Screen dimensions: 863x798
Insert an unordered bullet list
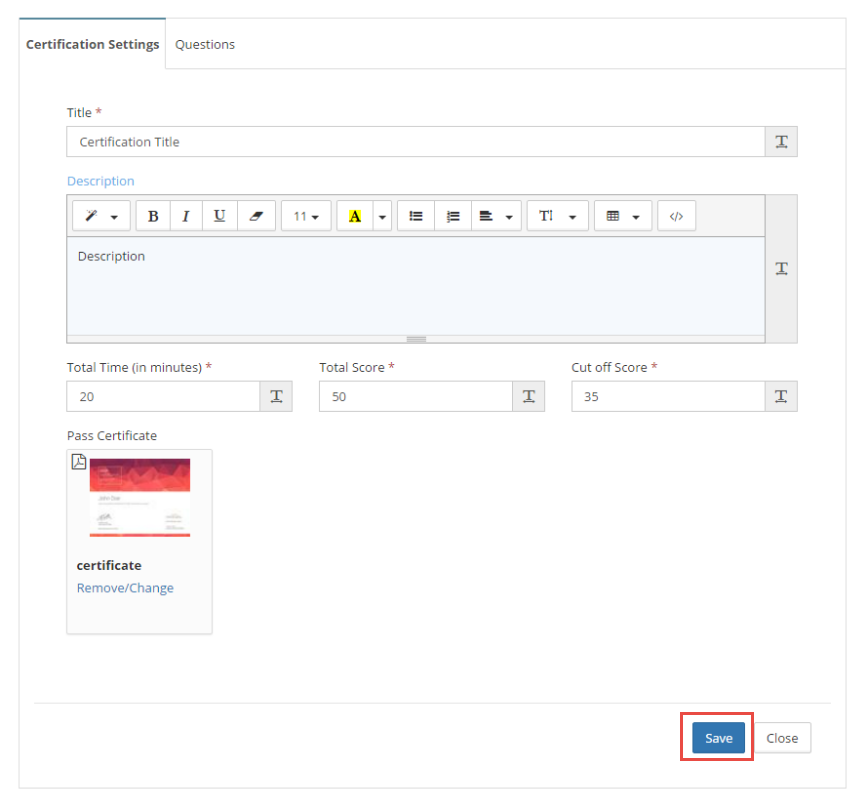point(416,216)
